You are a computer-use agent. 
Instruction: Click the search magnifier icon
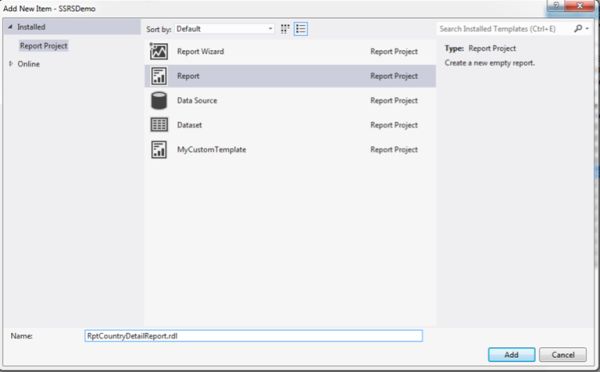(578, 28)
